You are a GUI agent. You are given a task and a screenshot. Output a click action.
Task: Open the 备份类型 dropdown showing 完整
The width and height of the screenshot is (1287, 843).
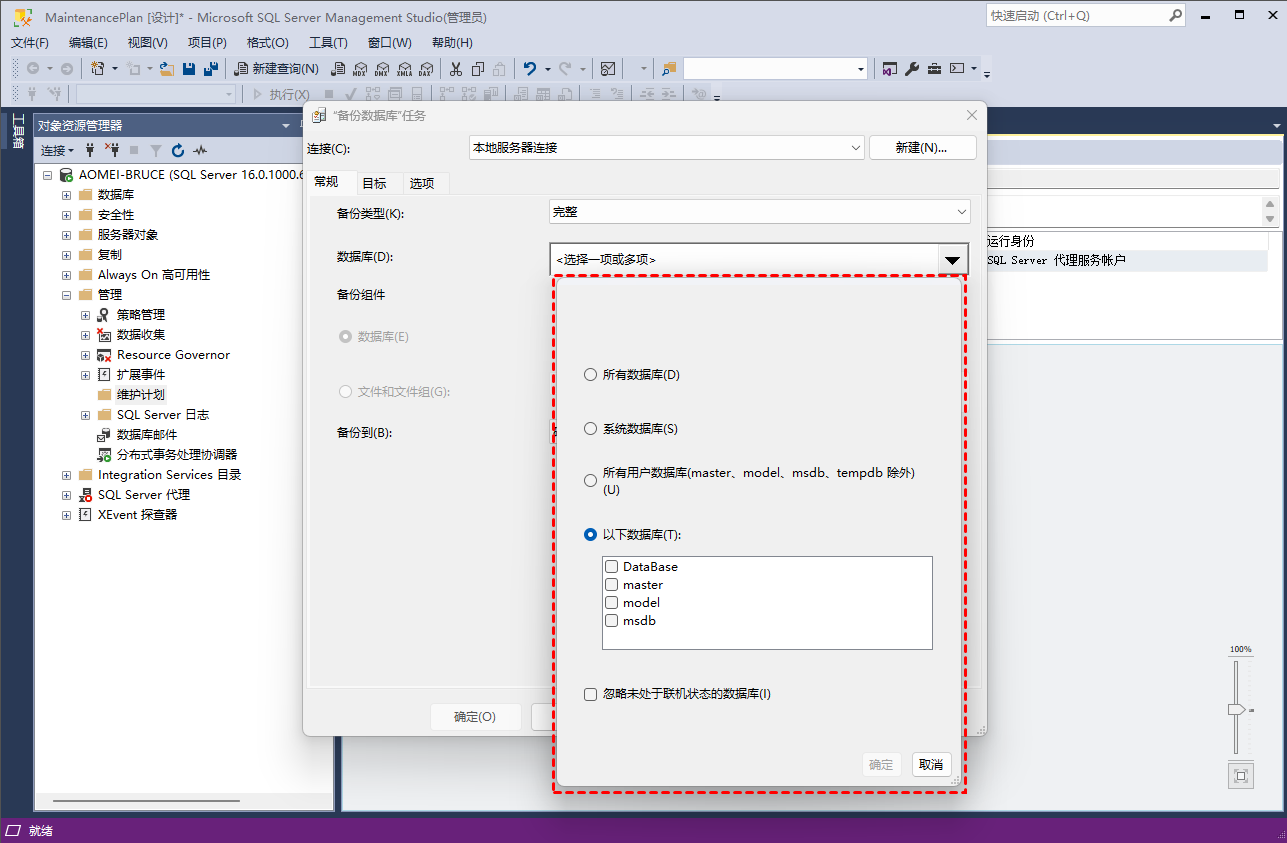[760, 212]
